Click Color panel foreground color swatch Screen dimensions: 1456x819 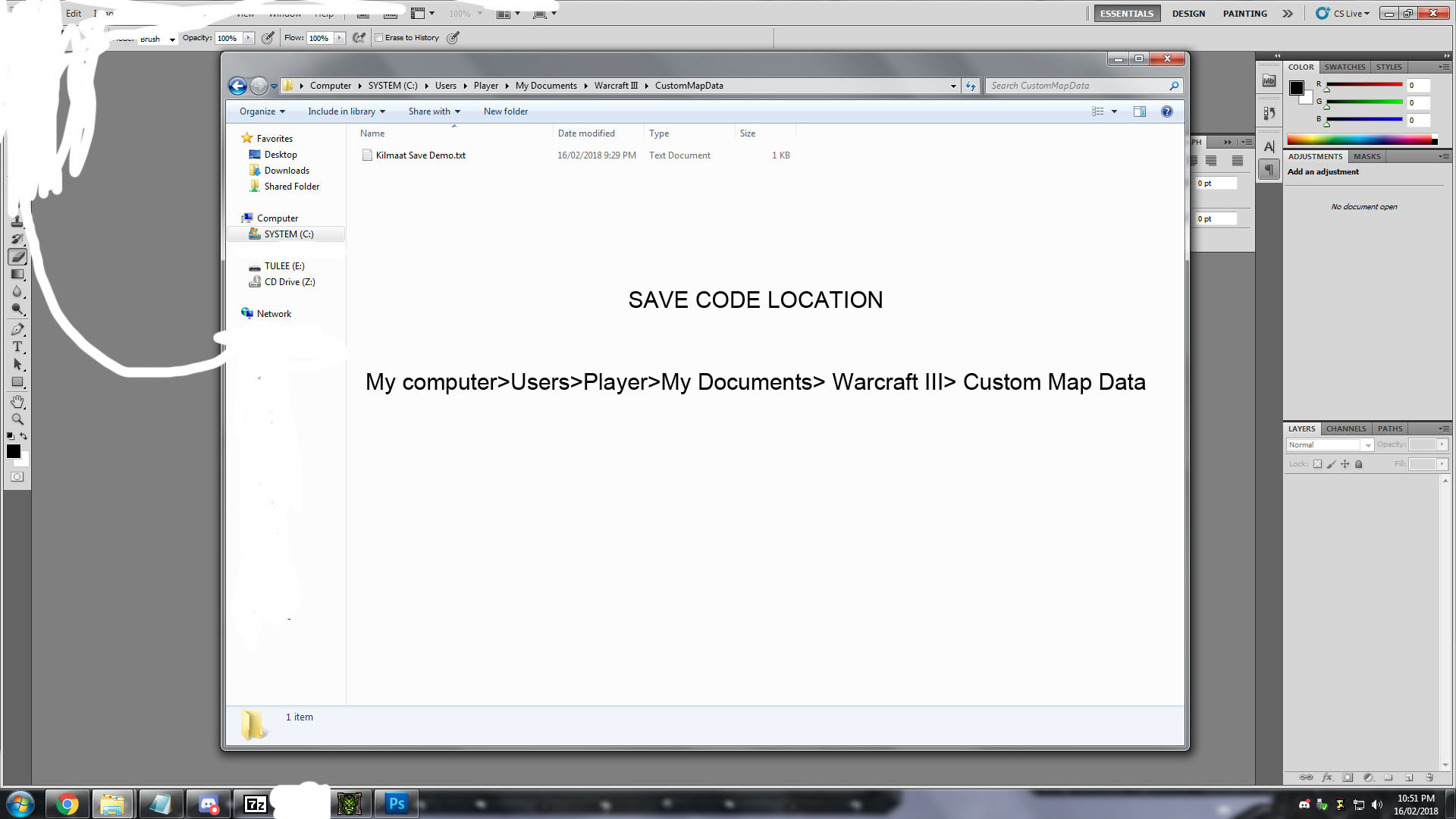click(1297, 88)
